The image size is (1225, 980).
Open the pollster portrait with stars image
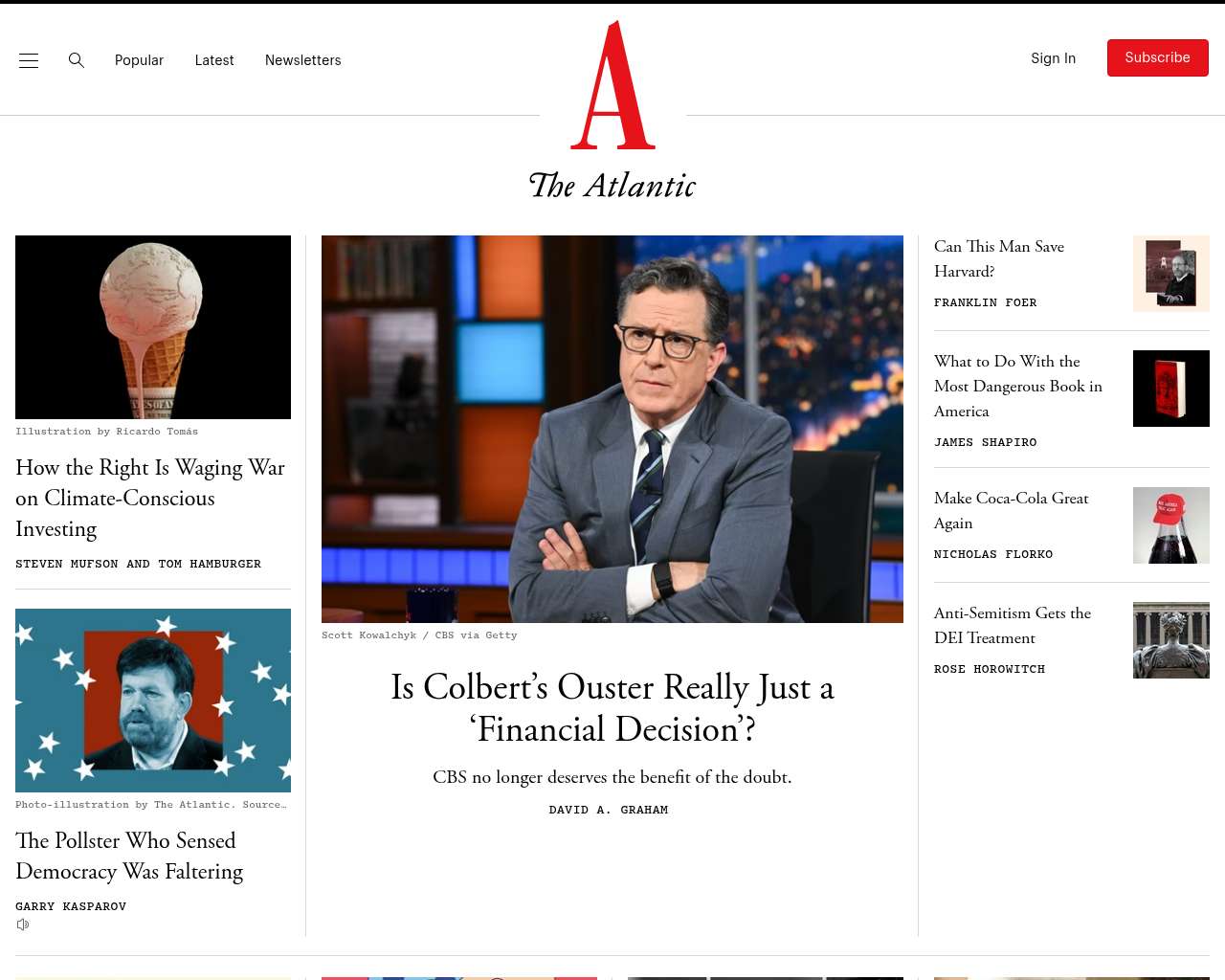pos(153,701)
